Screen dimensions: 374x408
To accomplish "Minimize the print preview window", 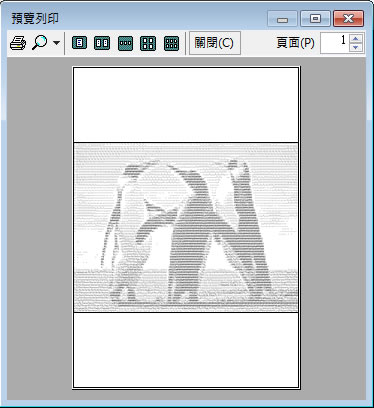I will (x=282, y=18).
